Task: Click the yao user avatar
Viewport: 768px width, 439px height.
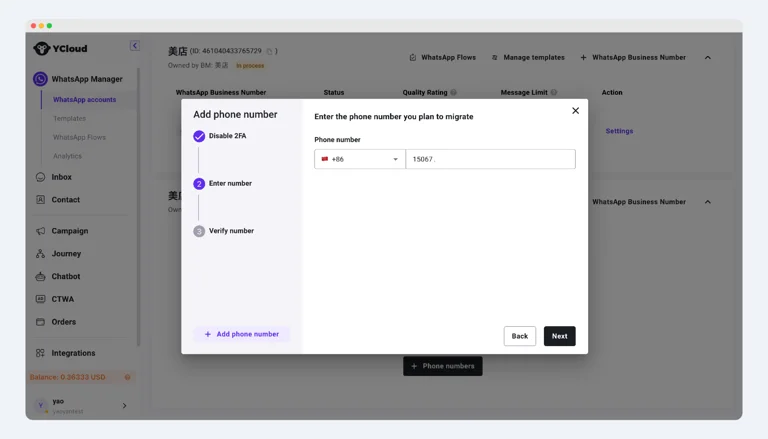Action: pos(41,405)
